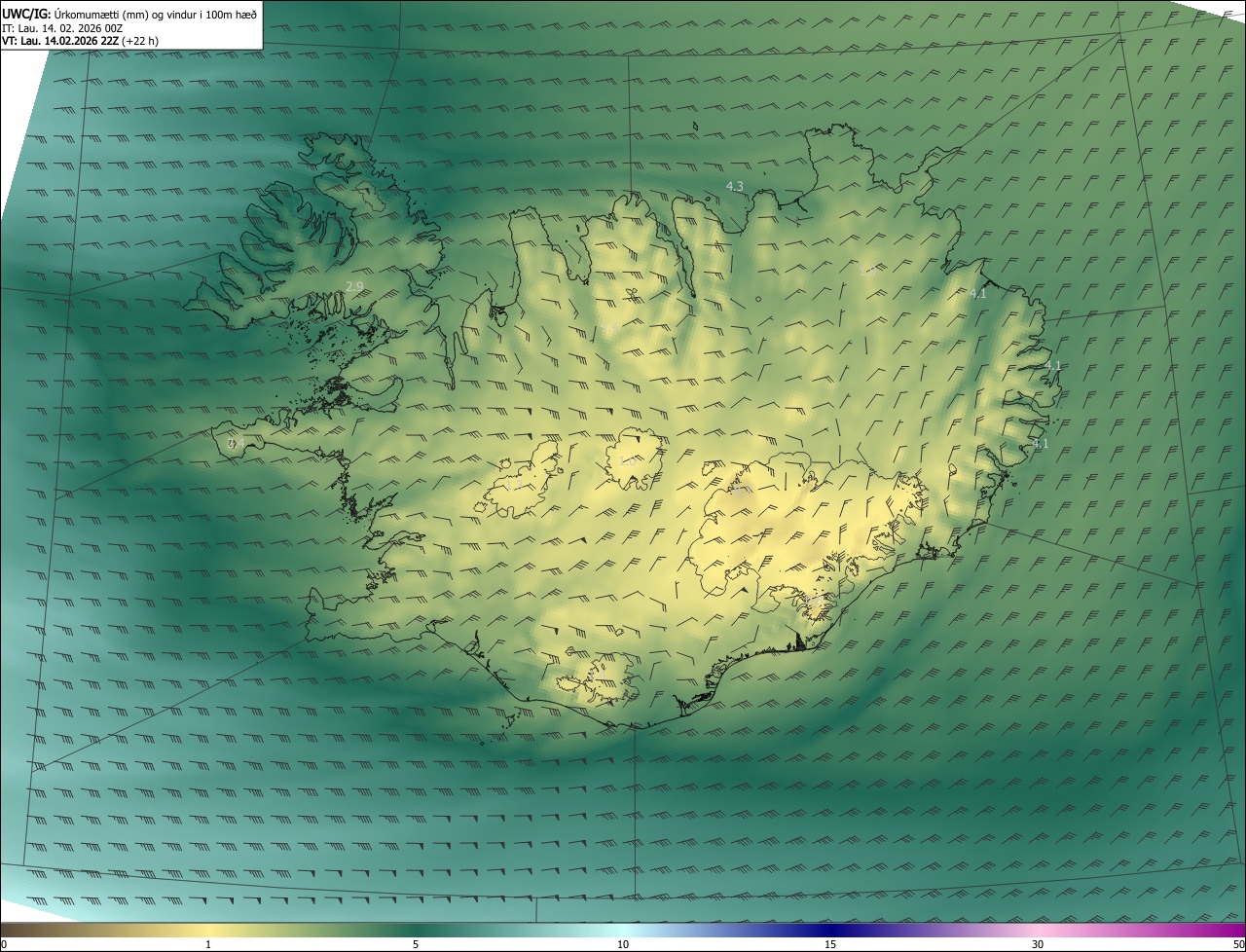Viewport: 1246px width, 952px height.
Task: Click the '10' tick on the color scale
Action: coord(623,944)
